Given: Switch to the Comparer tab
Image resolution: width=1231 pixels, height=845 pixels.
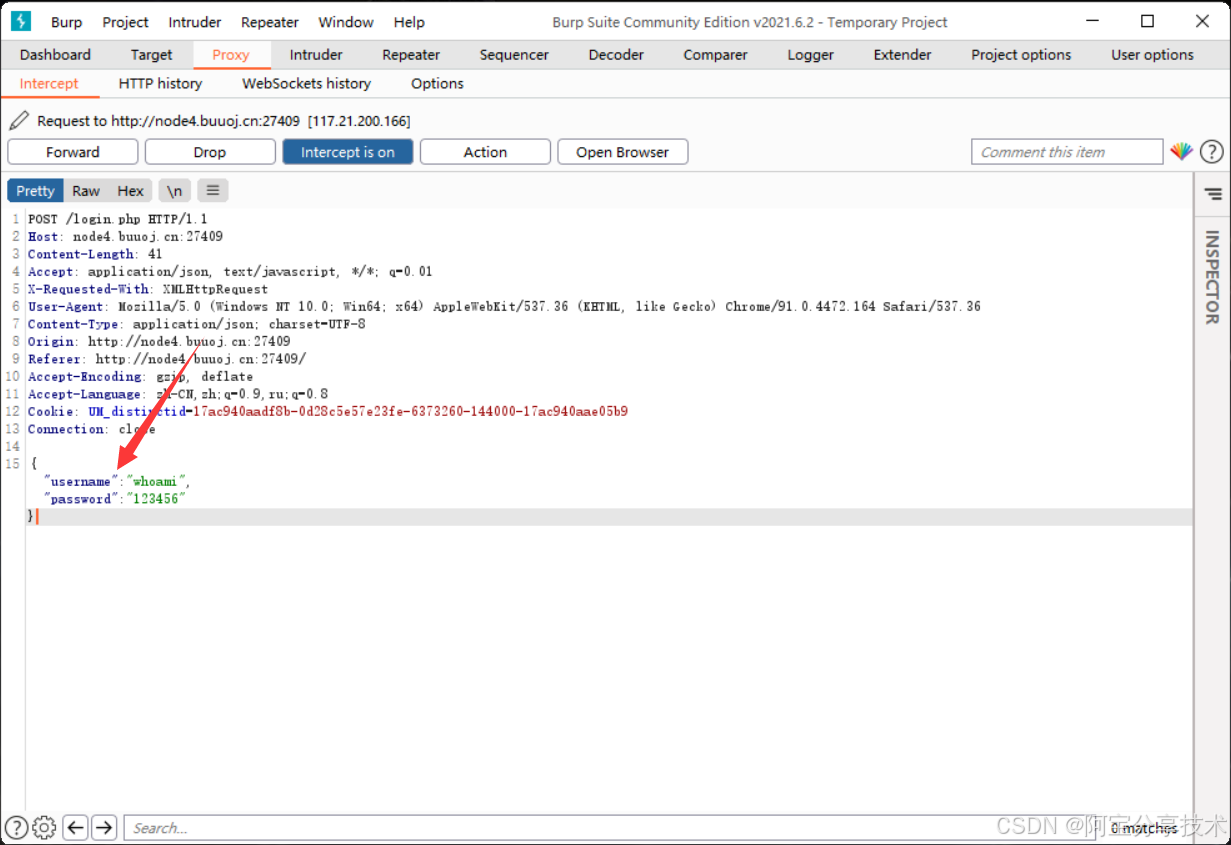Looking at the screenshot, I should 715,55.
